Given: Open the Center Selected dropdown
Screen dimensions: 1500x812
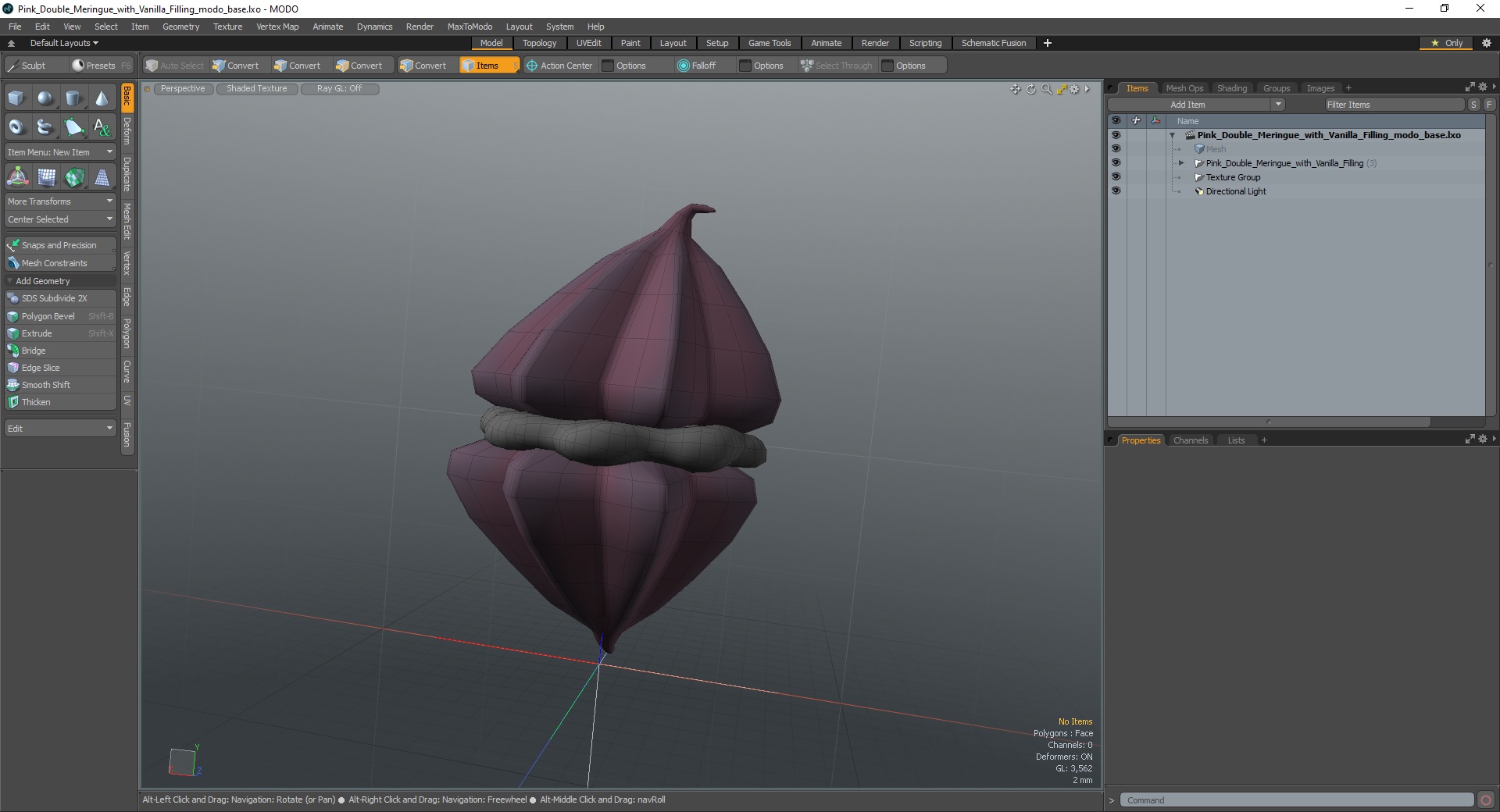Looking at the screenshot, I should coord(61,219).
